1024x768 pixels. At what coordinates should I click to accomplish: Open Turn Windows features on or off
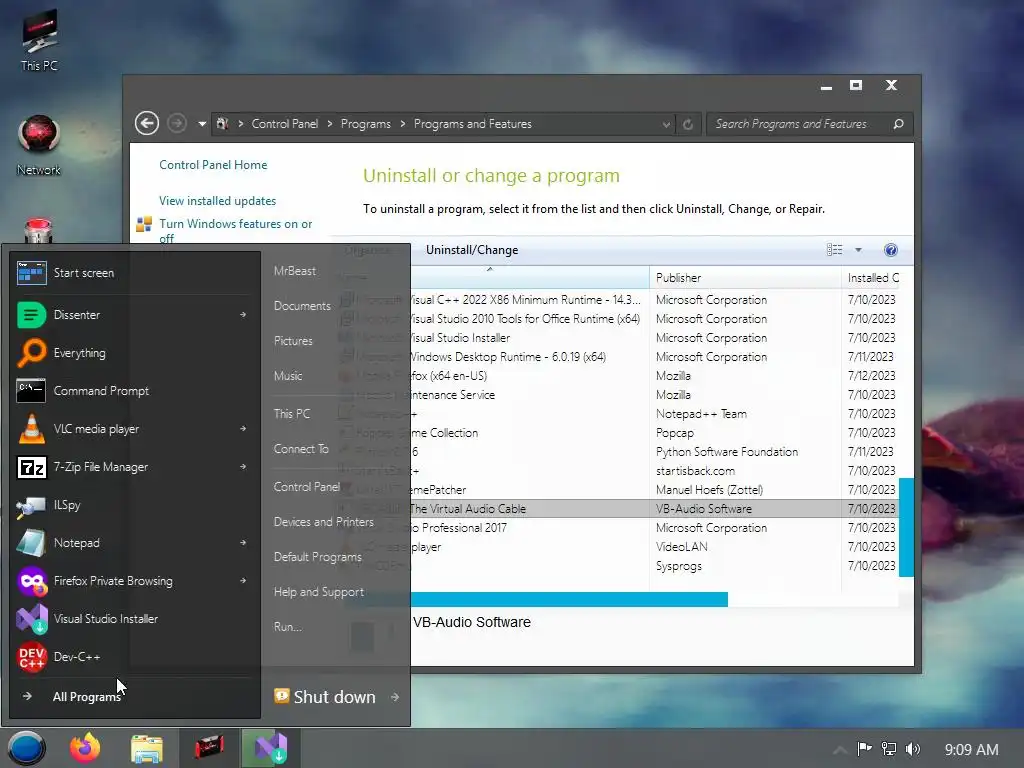point(236,231)
